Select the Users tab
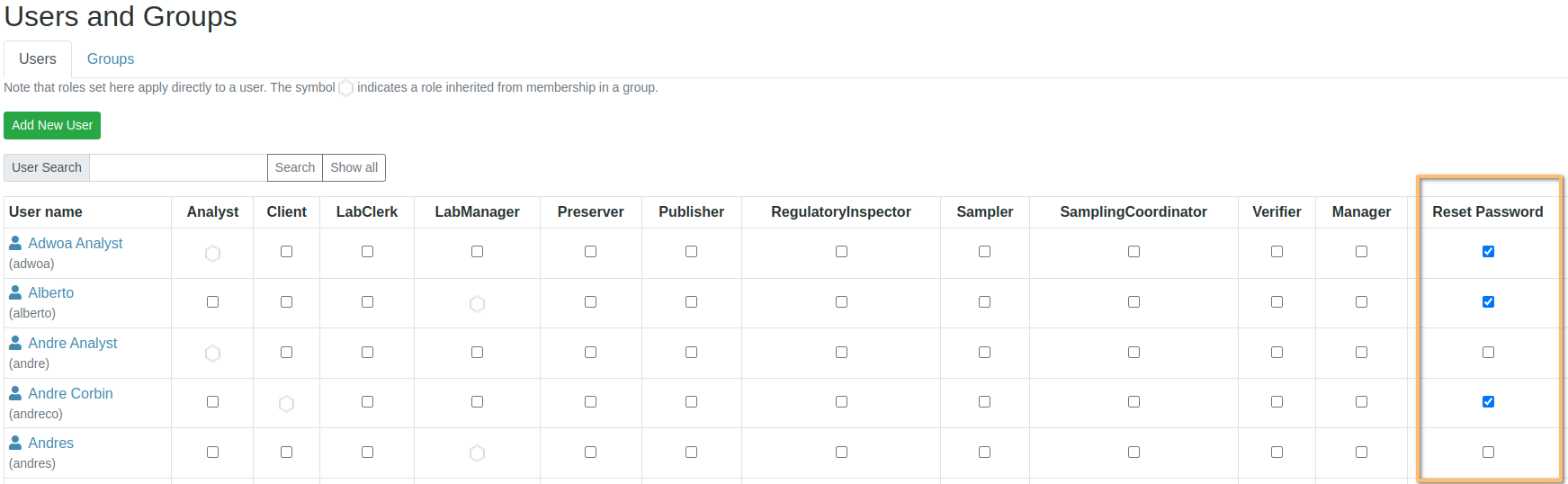Image resolution: width=1568 pixels, height=484 pixels. [x=38, y=59]
